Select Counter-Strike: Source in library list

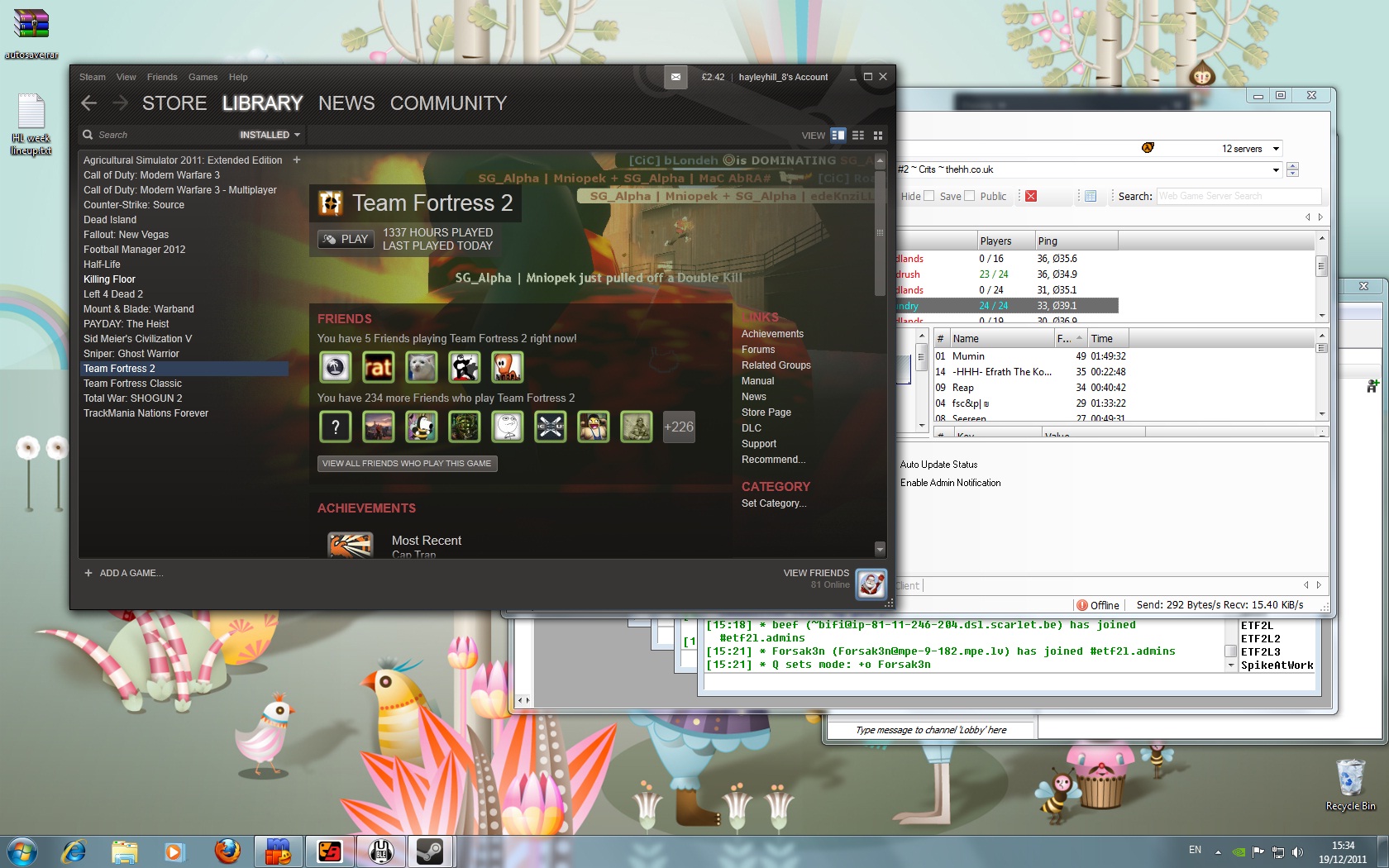point(134,205)
